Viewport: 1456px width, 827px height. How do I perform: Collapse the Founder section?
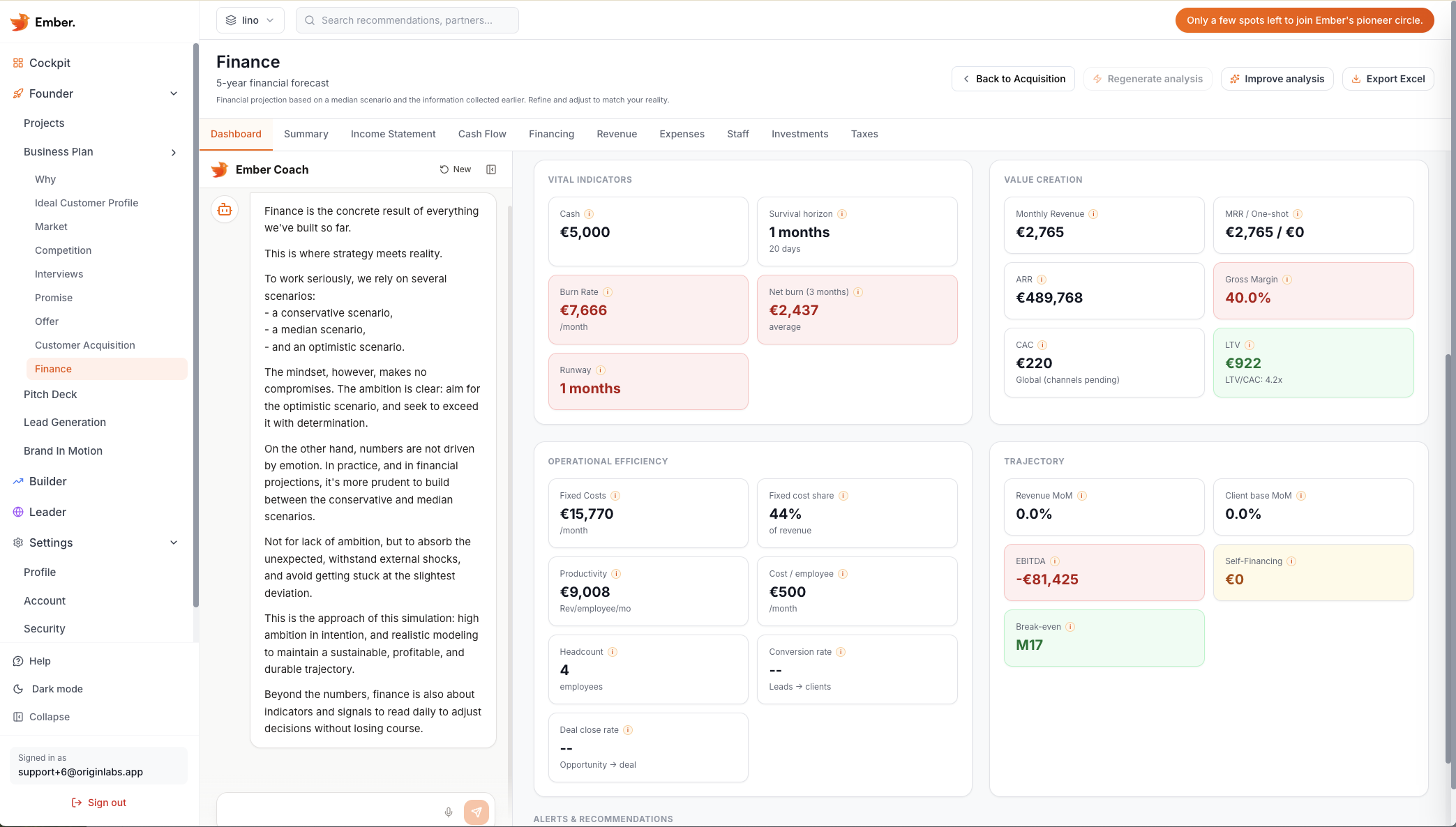coord(174,93)
